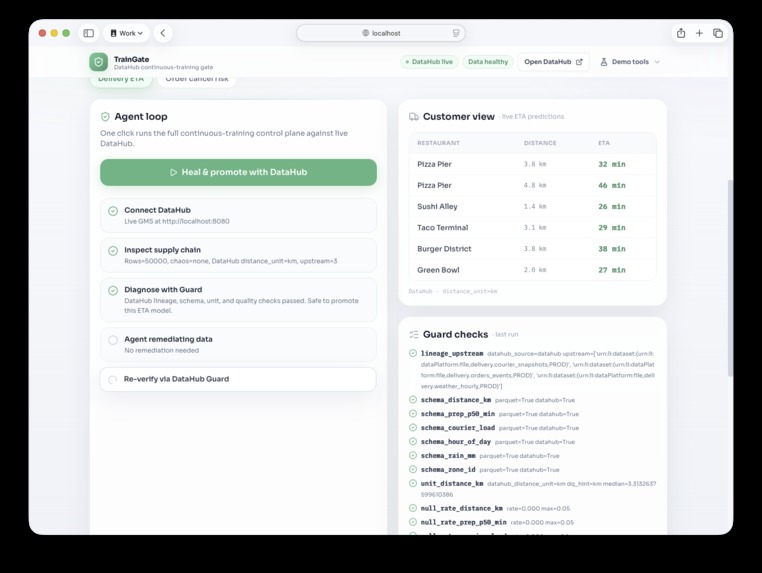Click the unit_distance_km check icon
The image size is (762, 573).
(413, 483)
